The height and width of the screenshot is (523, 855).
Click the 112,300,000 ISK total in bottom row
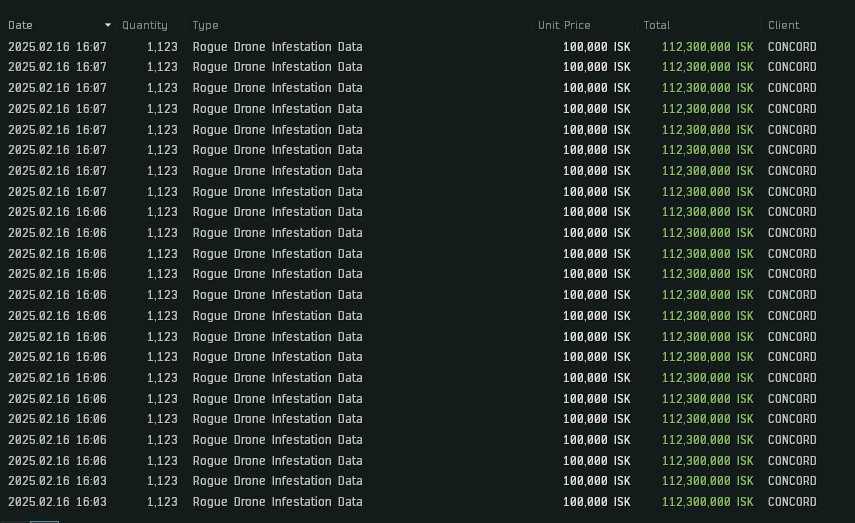(x=707, y=502)
